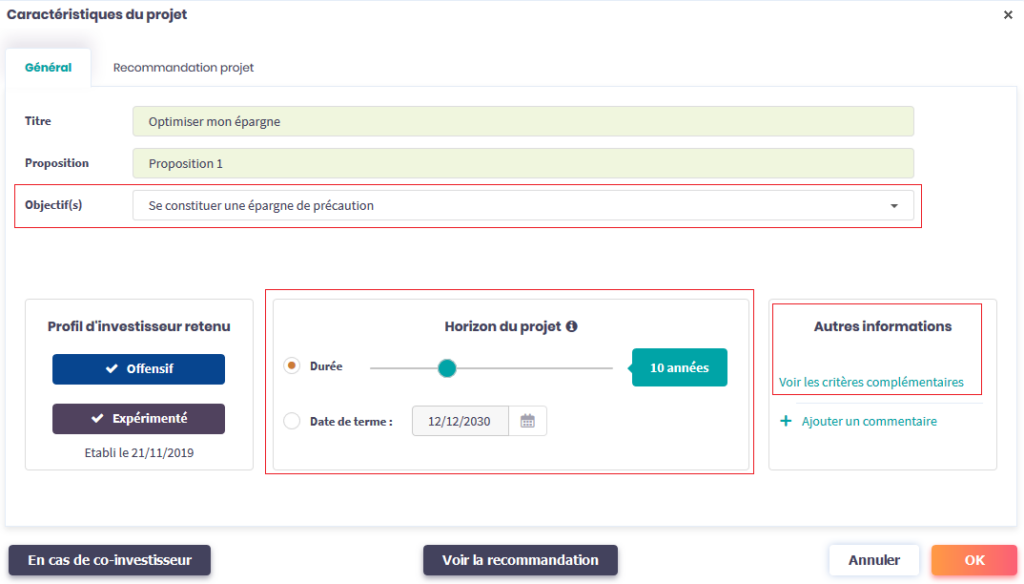Toggle the Offensif investor profile button
The image size is (1024, 584).
pos(139,369)
